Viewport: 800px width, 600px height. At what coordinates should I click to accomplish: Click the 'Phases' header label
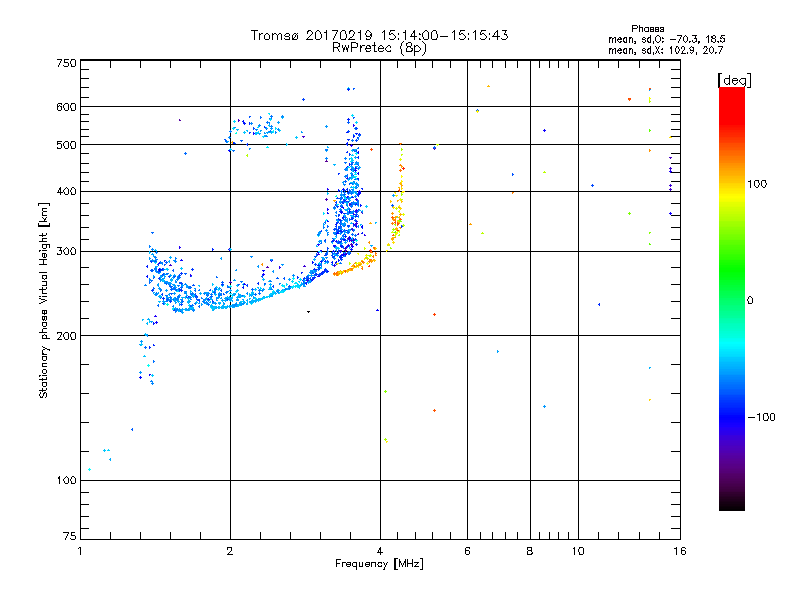(x=647, y=29)
